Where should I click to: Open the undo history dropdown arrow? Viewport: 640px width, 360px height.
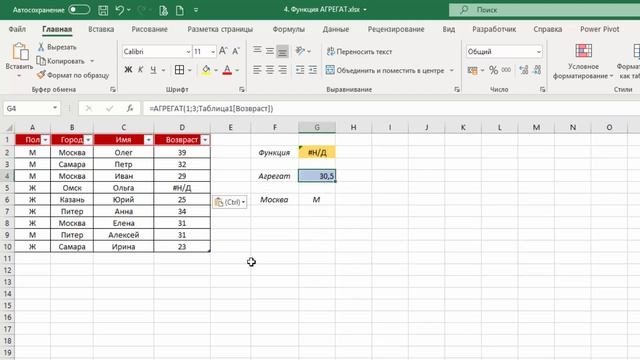[x=129, y=10]
